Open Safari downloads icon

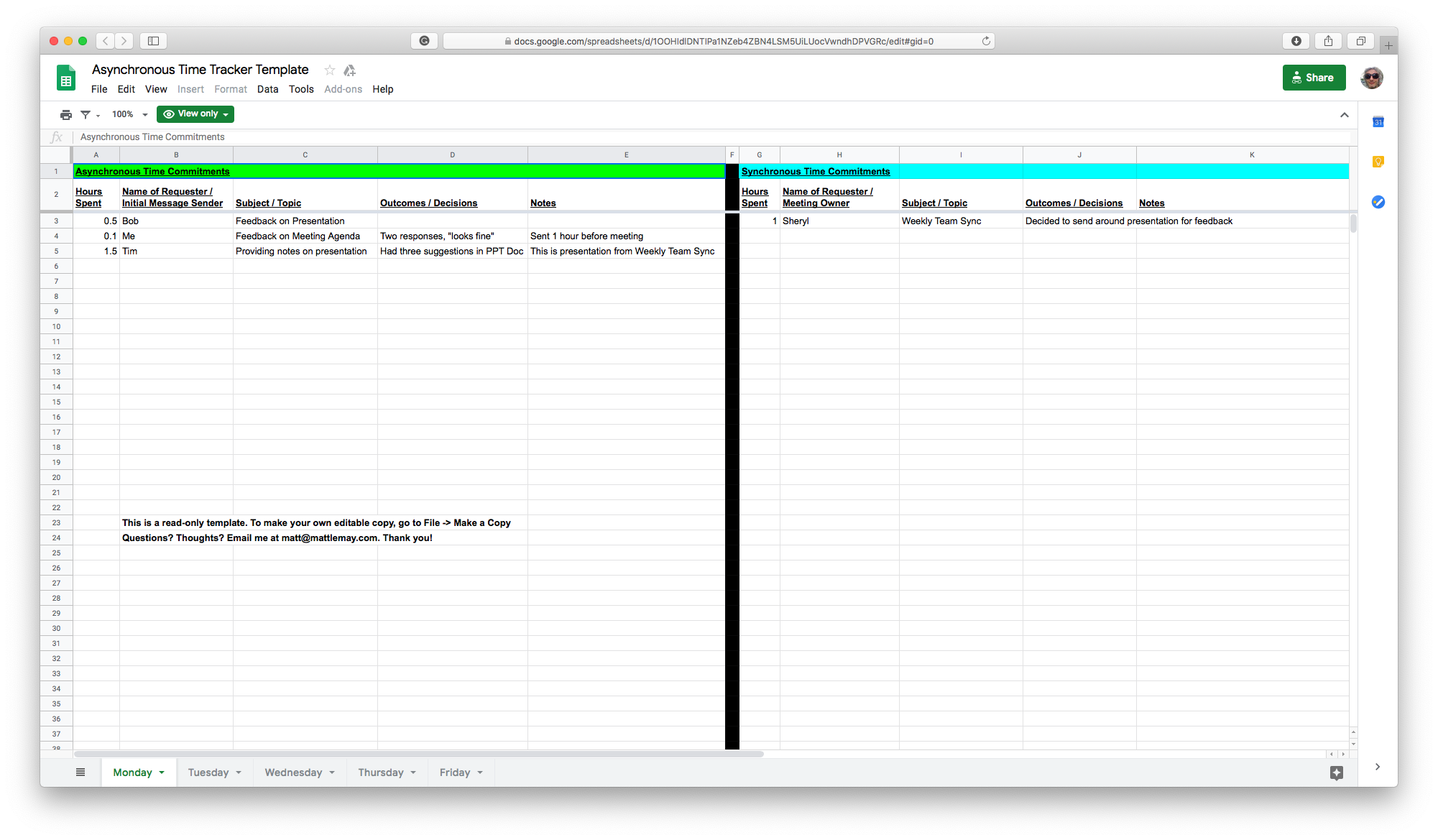tap(1296, 41)
